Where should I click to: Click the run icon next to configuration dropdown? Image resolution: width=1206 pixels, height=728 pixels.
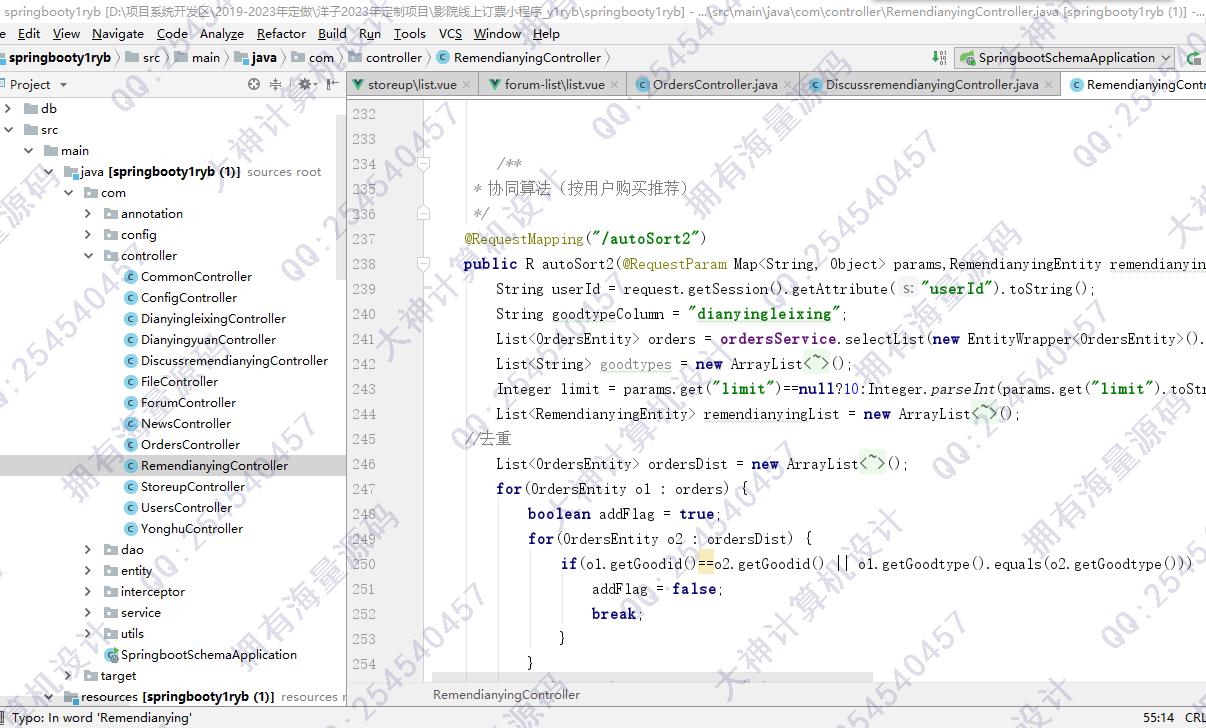(1194, 58)
